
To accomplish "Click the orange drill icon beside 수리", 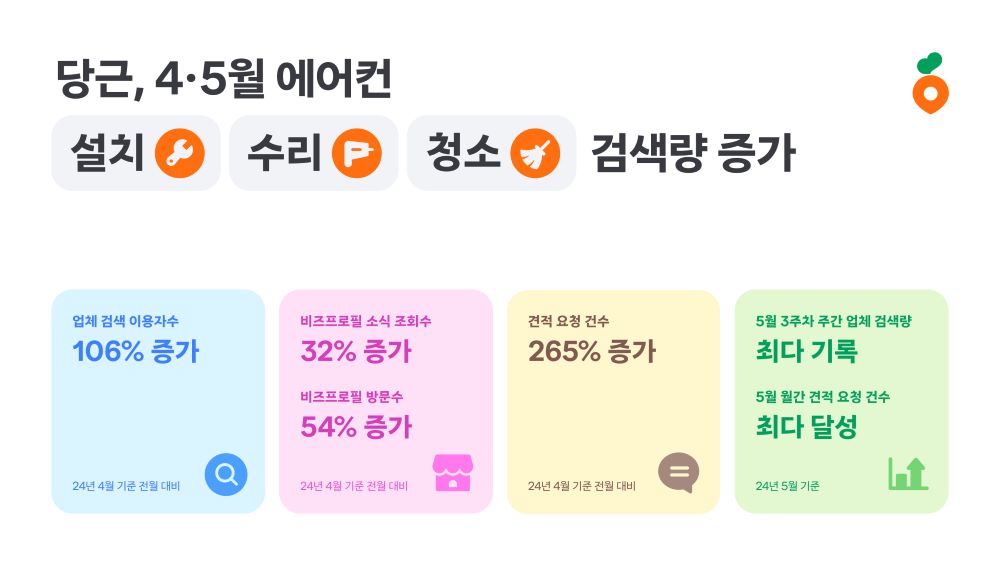I will (x=357, y=153).
